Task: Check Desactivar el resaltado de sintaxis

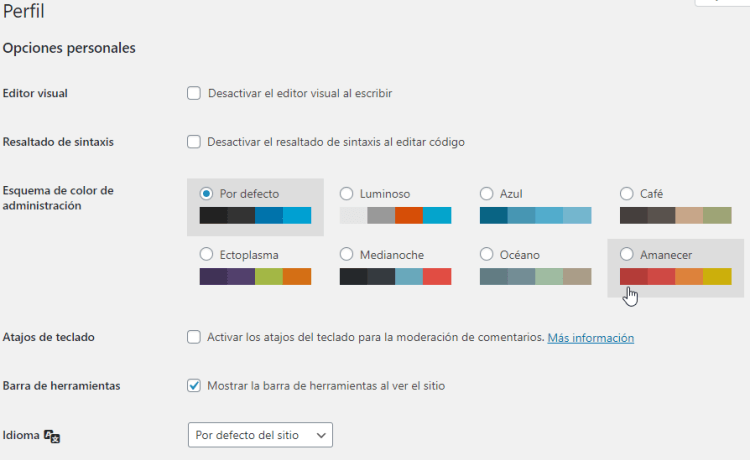Action: tap(194, 142)
